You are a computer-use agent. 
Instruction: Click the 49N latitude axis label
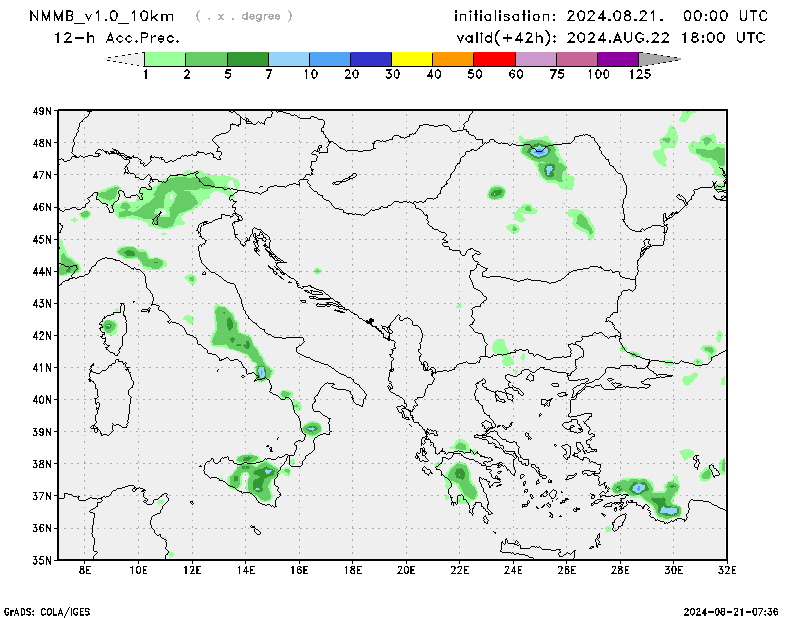tap(41, 111)
